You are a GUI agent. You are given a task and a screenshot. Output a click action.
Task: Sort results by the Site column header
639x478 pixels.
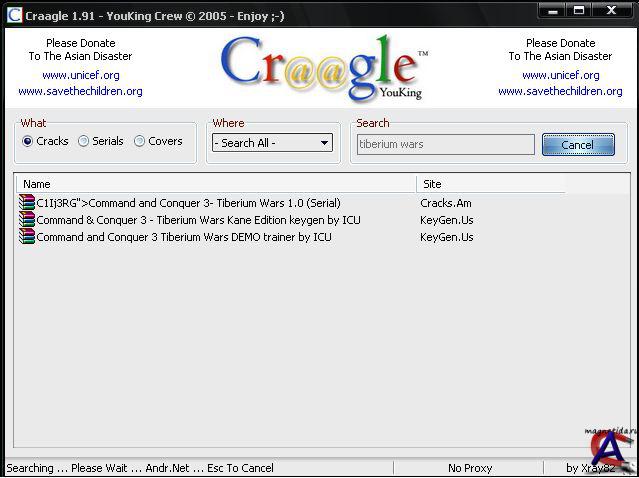click(x=490, y=184)
